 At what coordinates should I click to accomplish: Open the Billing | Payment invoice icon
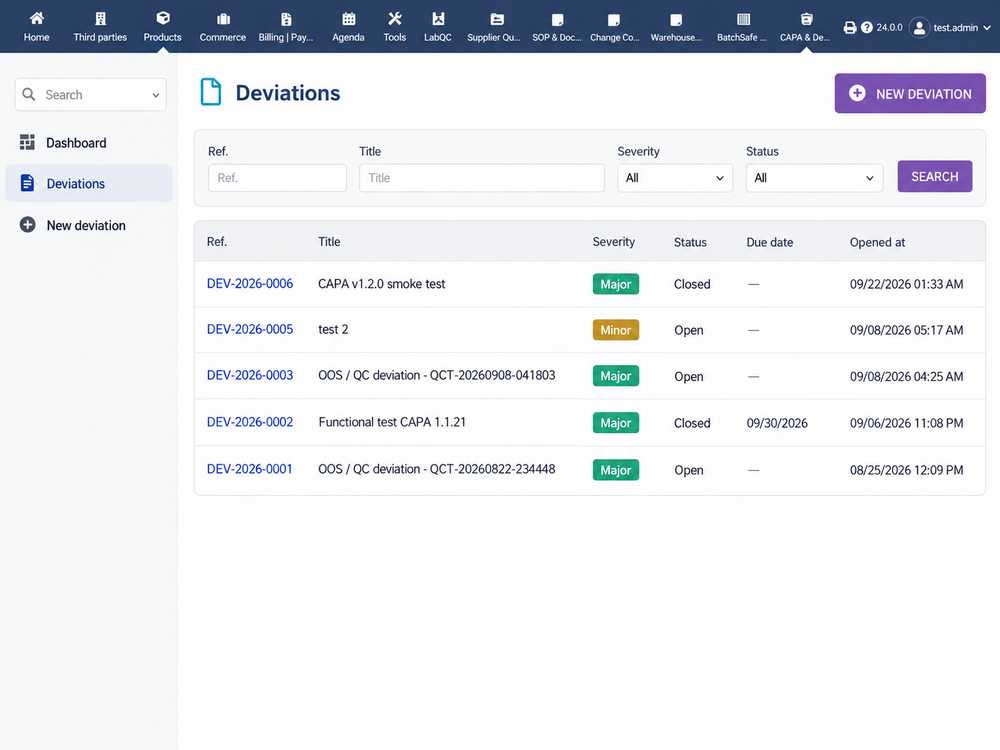(x=286, y=19)
